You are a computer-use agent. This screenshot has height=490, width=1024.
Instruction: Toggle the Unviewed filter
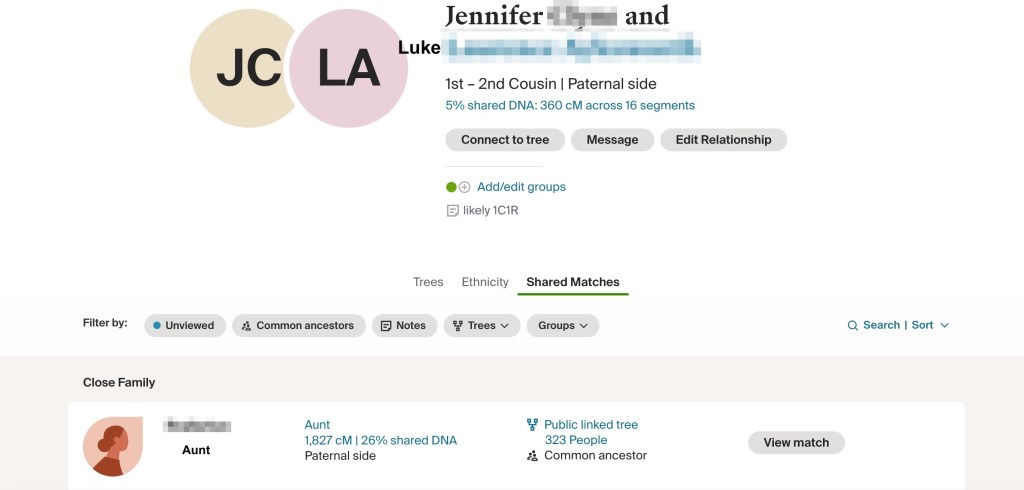tap(184, 326)
